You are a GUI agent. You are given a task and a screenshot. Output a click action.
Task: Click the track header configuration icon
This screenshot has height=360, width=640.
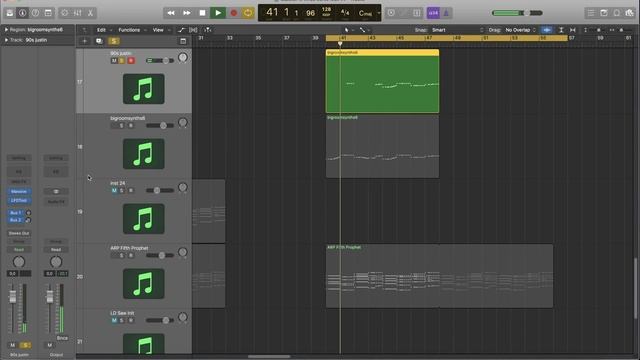point(183,41)
